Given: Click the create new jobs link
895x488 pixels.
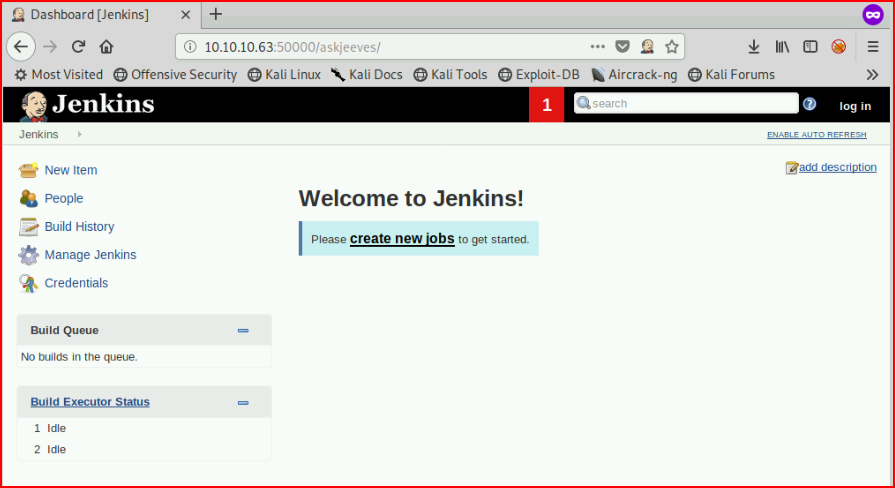Looking at the screenshot, I should 402,239.
